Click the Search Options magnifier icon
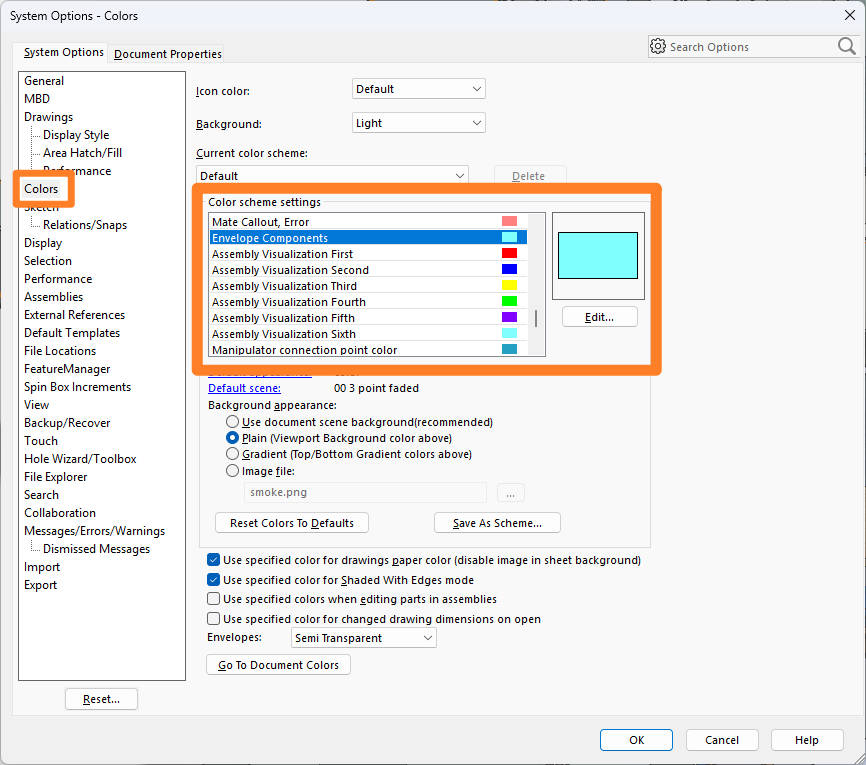 (847, 46)
